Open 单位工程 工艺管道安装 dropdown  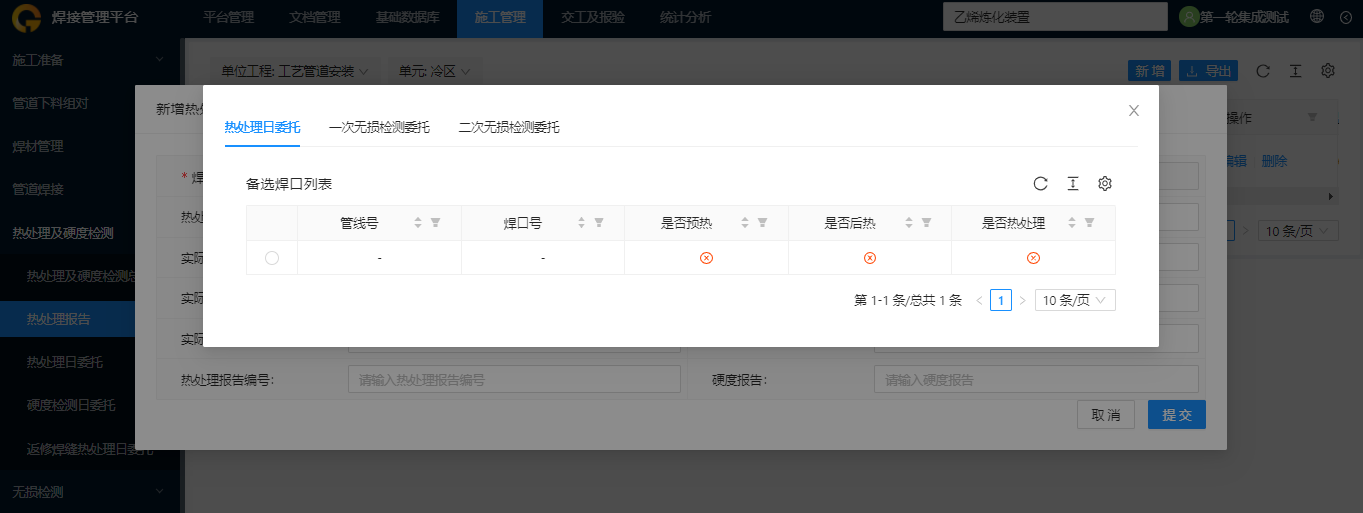point(295,72)
